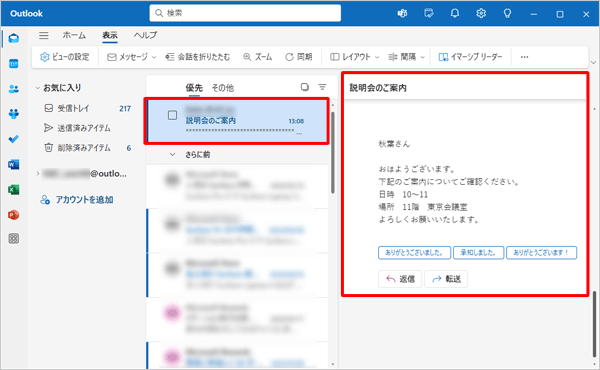Toggle the hamburger navigation pane button
600x370 pixels.
(44, 36)
